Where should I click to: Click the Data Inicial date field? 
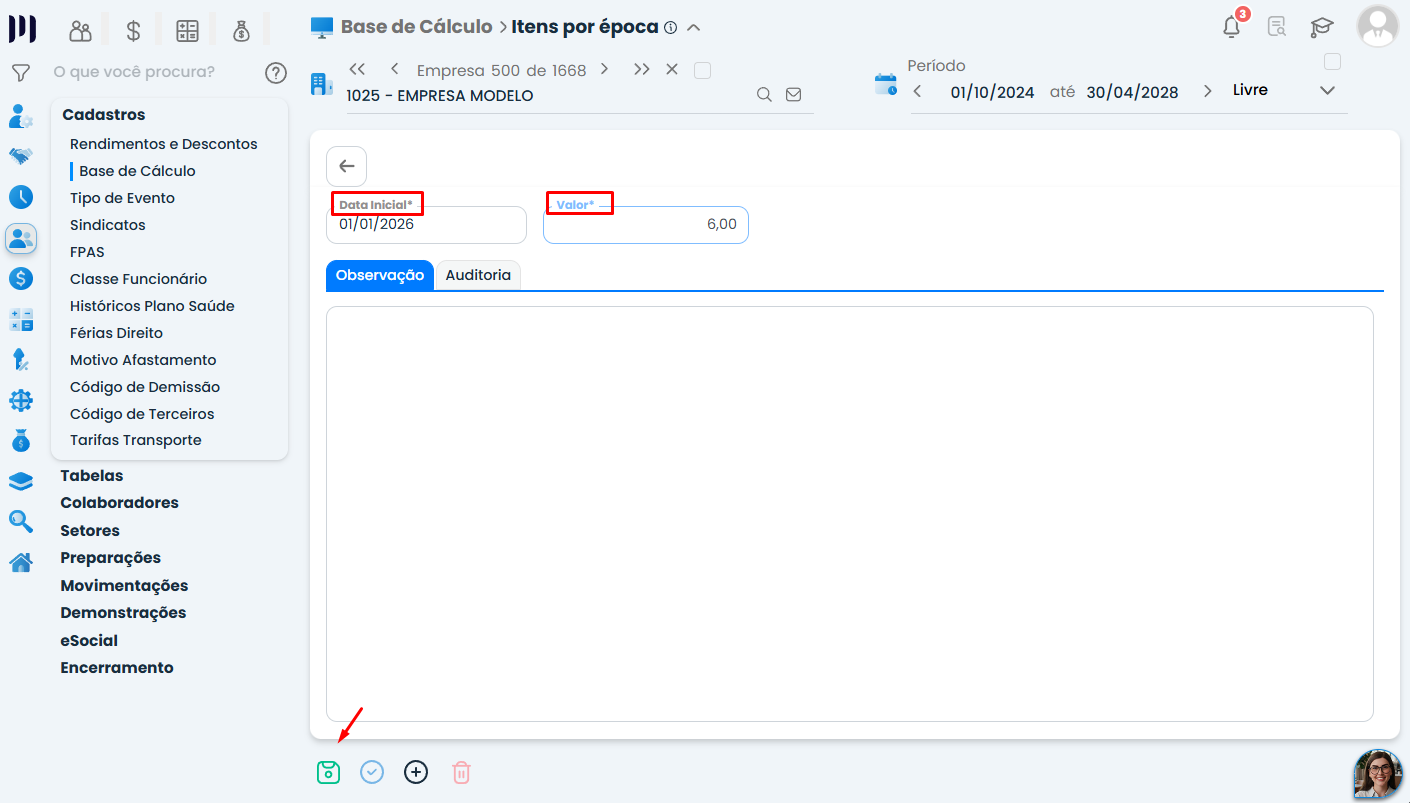pos(426,225)
